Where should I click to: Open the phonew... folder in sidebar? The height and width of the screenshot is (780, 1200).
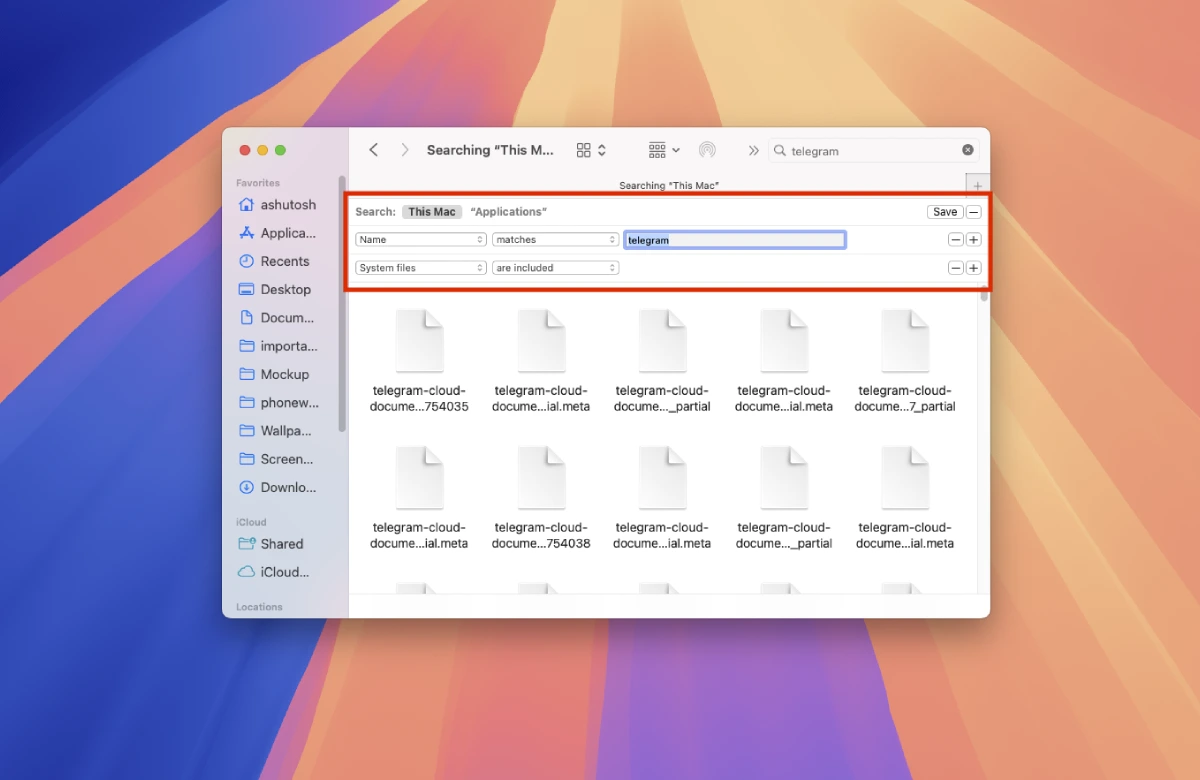tap(280, 403)
